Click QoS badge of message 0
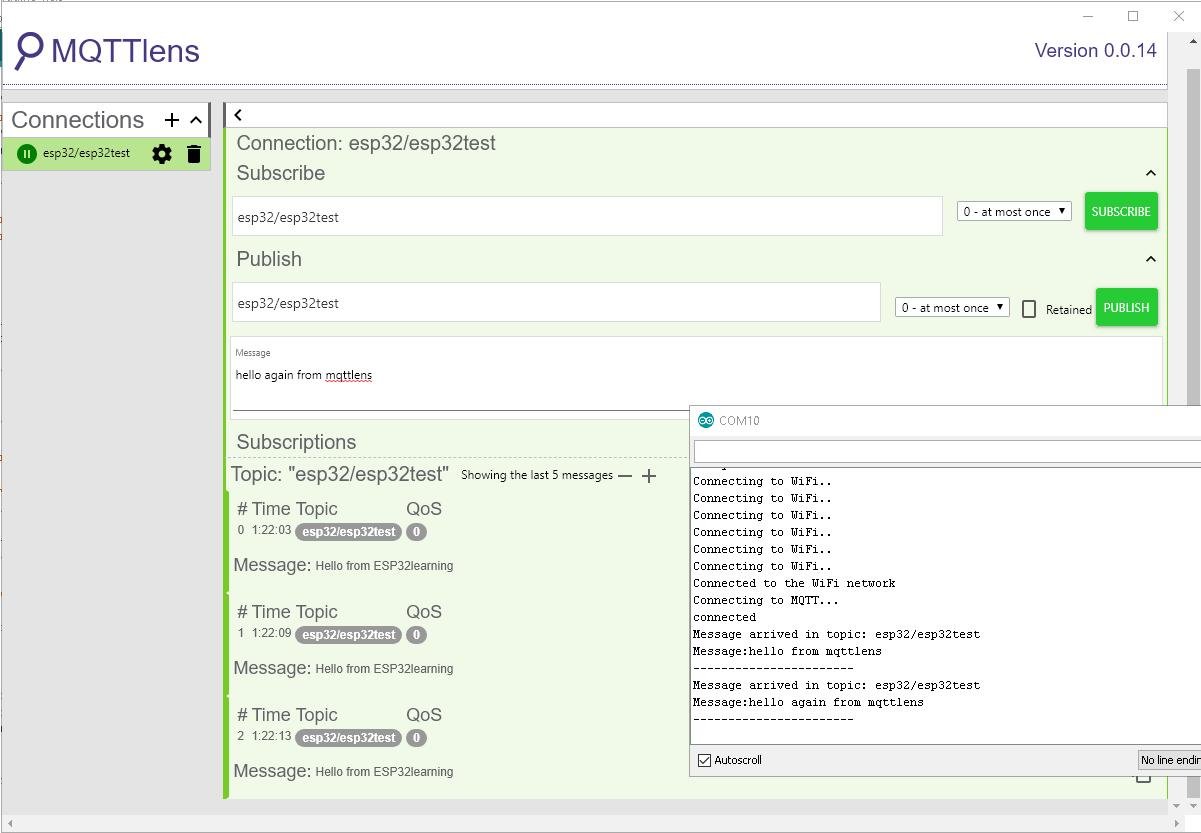The image size is (1201, 833). 417,532
